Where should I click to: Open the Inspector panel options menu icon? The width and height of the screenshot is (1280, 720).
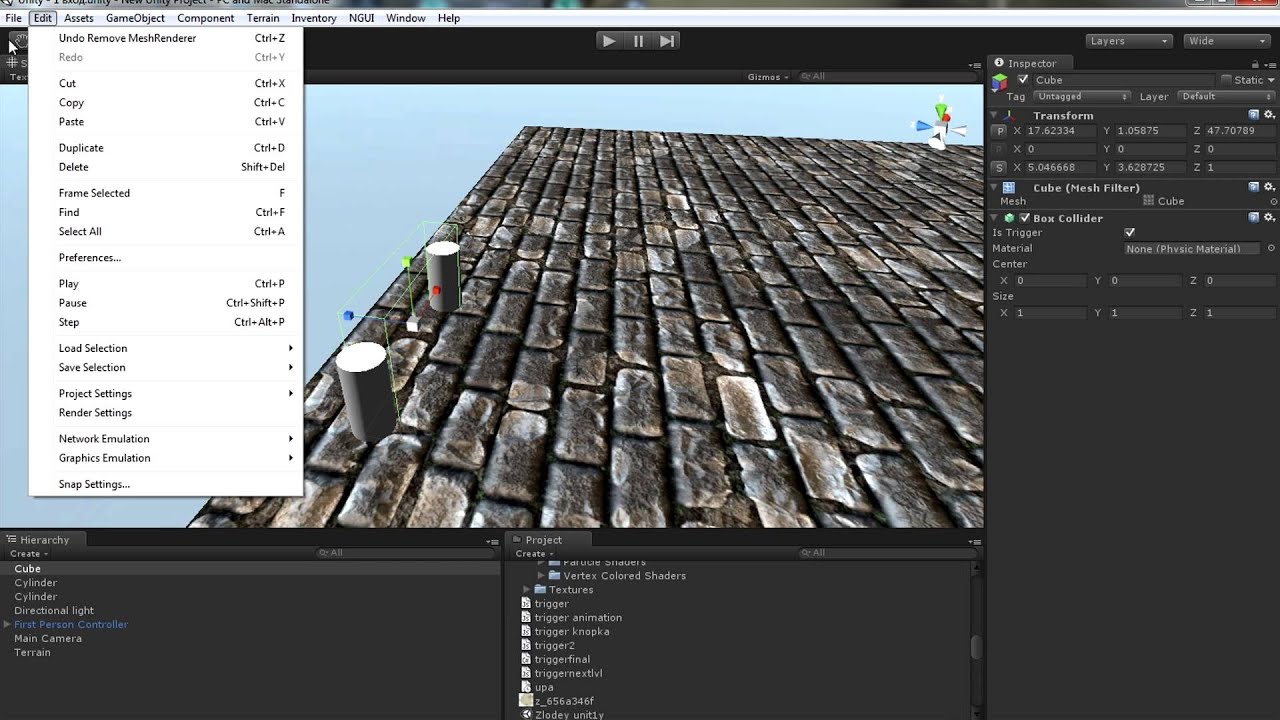(x=1270, y=64)
